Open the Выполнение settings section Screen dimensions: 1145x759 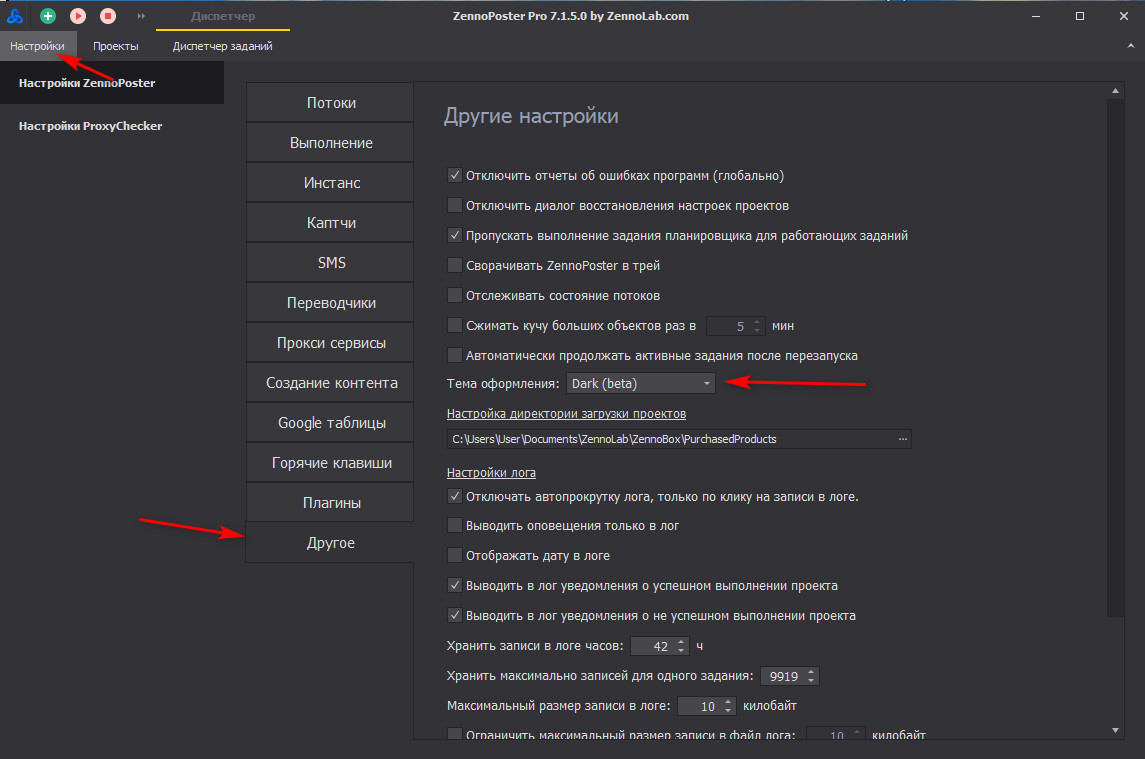click(x=331, y=143)
